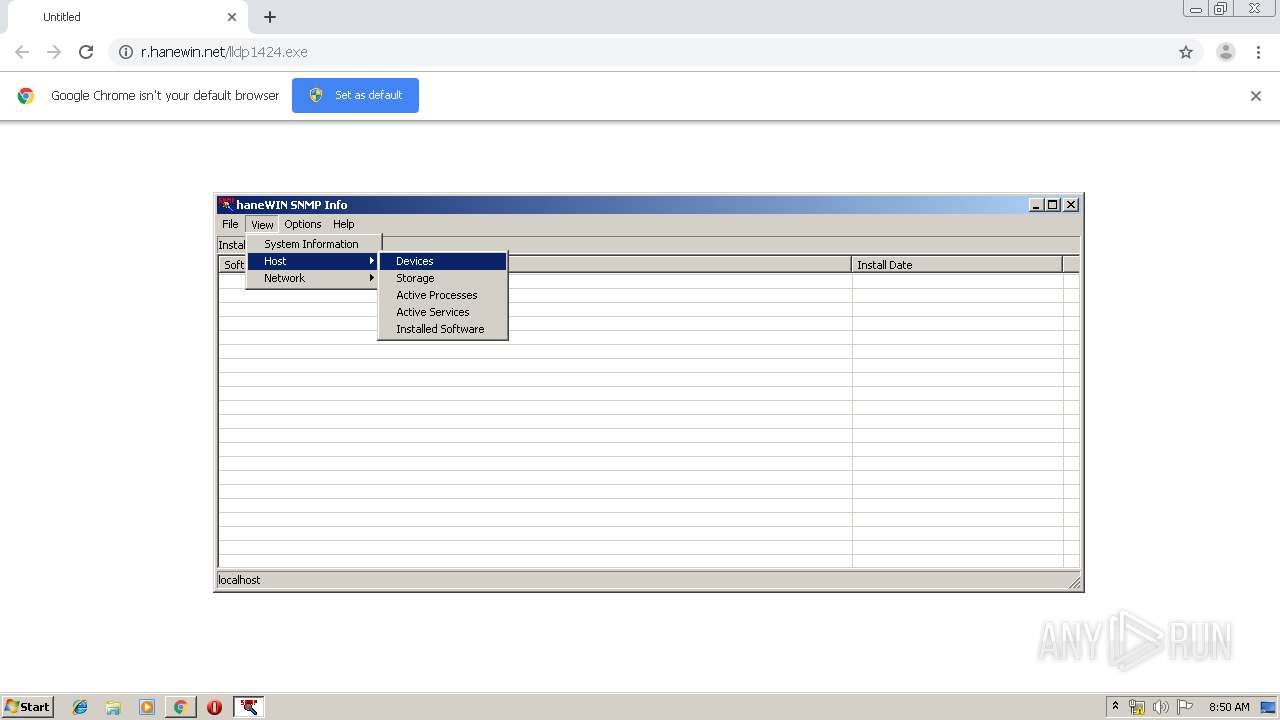
Task: Dismiss the default browser notification bar
Action: click(1256, 96)
